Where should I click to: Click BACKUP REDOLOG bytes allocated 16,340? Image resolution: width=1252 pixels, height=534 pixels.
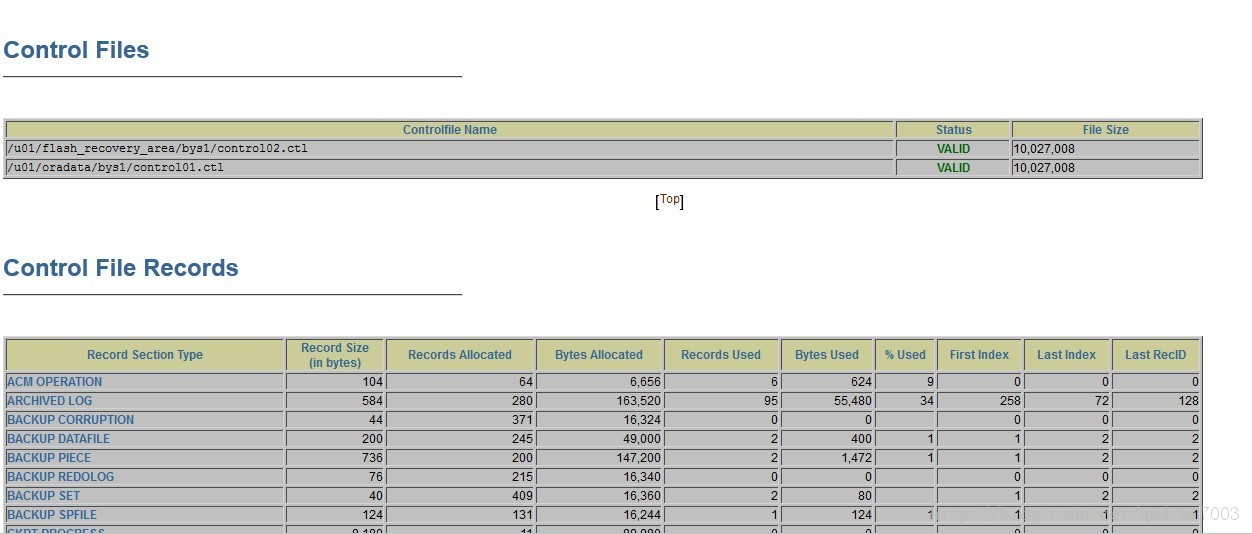point(640,477)
